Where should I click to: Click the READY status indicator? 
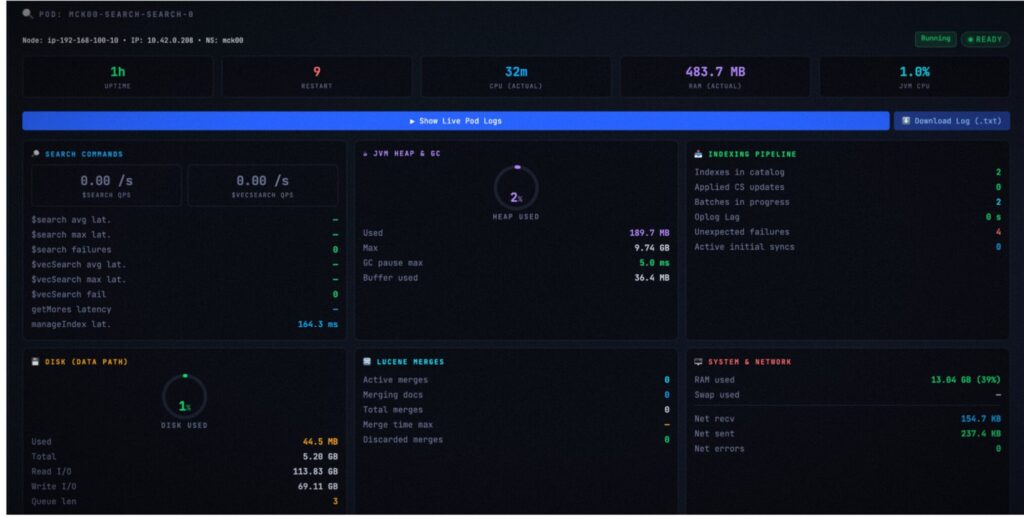(x=985, y=39)
